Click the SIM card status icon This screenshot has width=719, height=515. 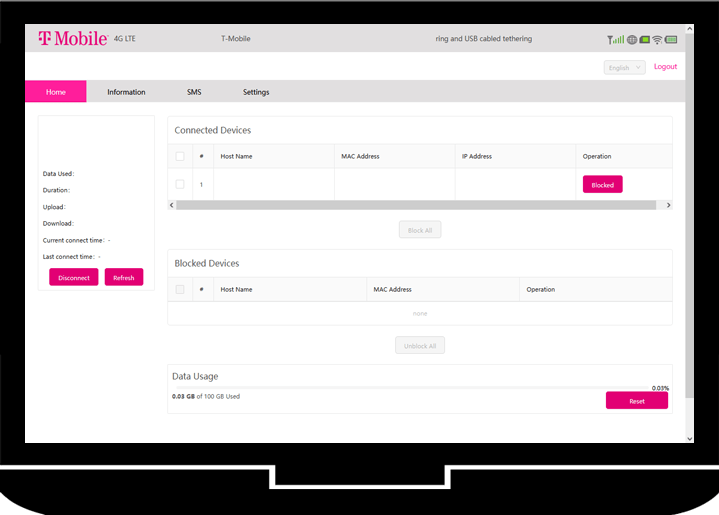click(644, 40)
